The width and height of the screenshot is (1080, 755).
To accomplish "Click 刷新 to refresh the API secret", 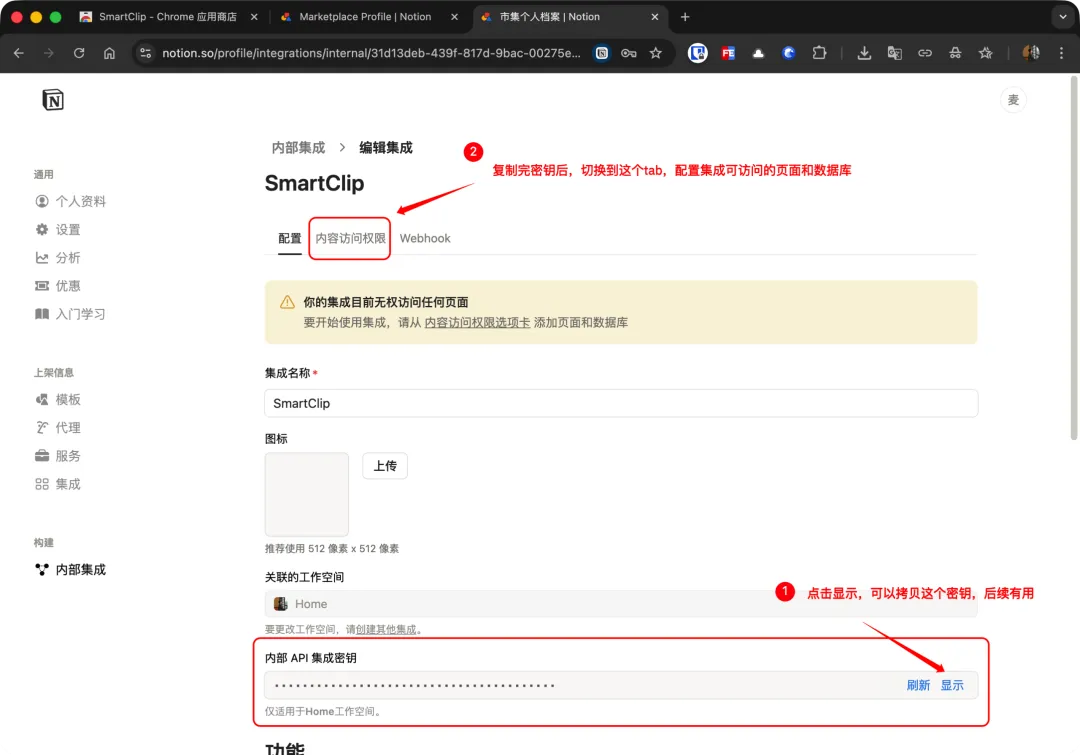I will click(918, 685).
